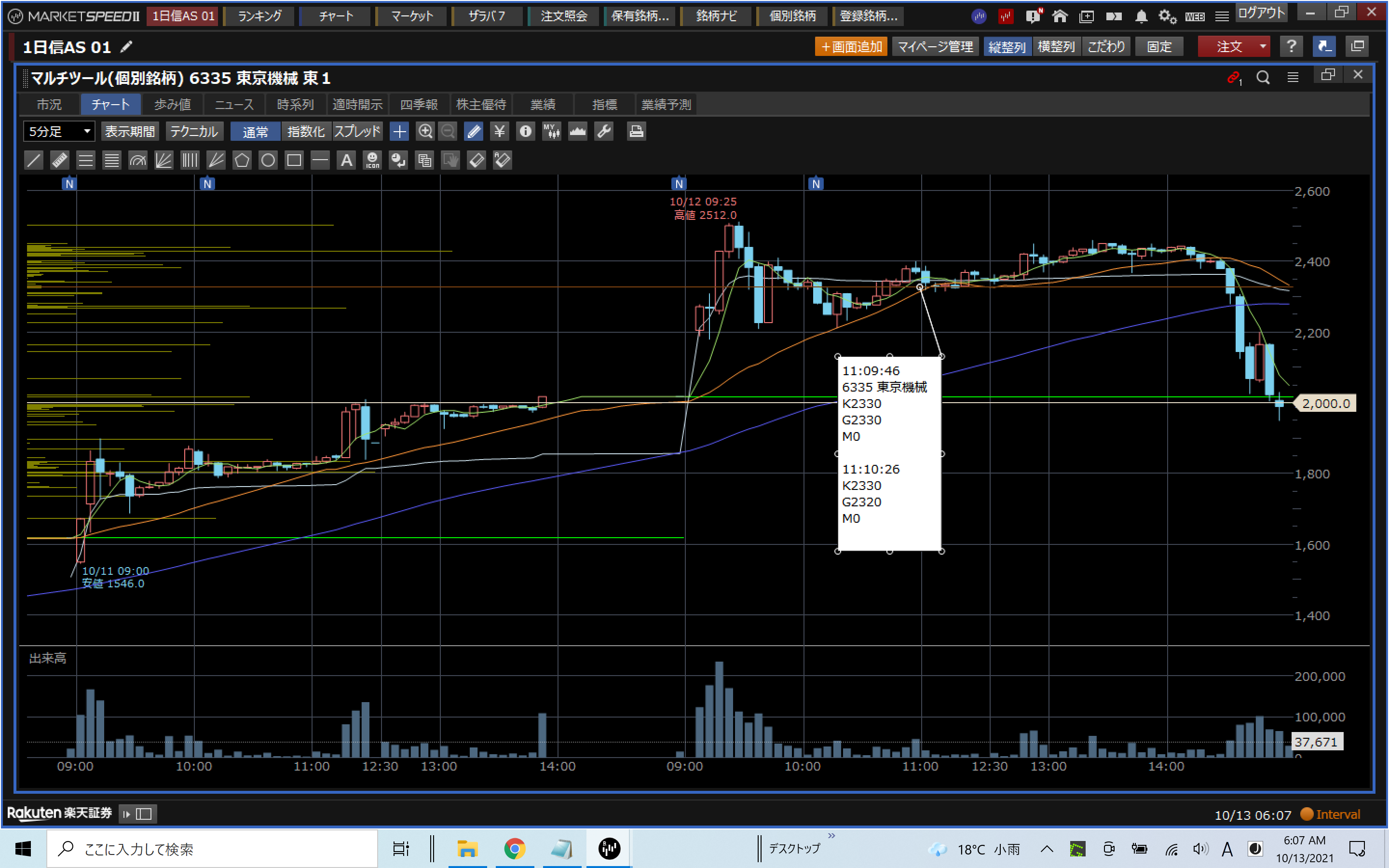The image size is (1389, 868).
Task: Switch to the 歩み値 tab
Action: click(172, 105)
